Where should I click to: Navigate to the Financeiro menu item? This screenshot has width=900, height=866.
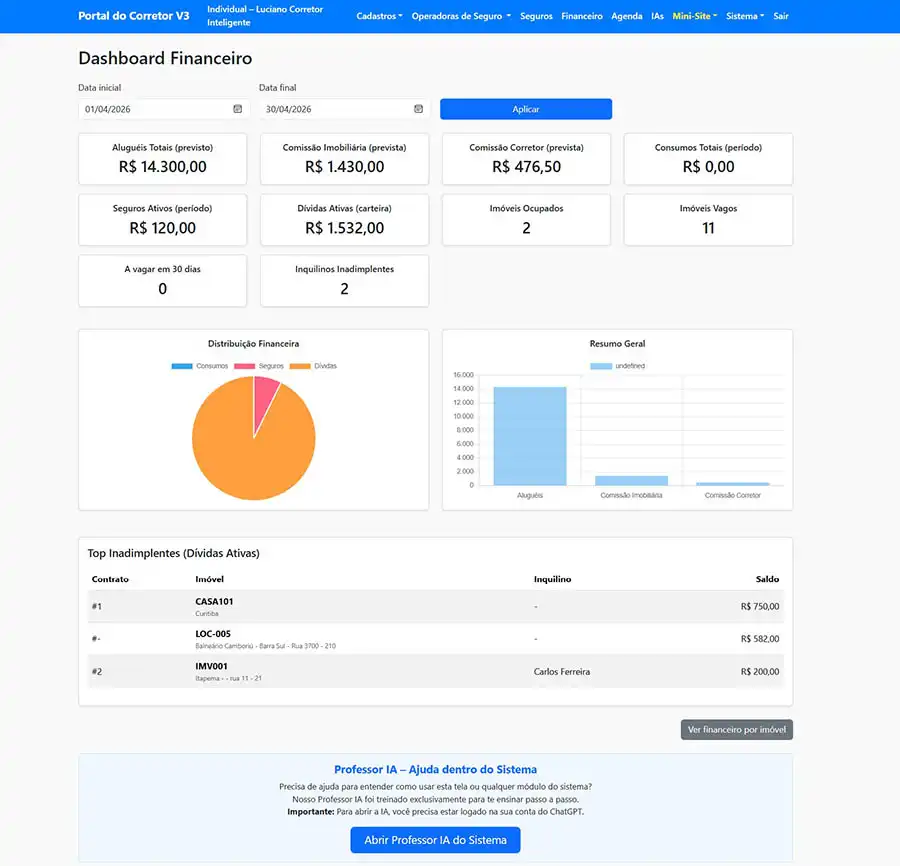click(581, 16)
